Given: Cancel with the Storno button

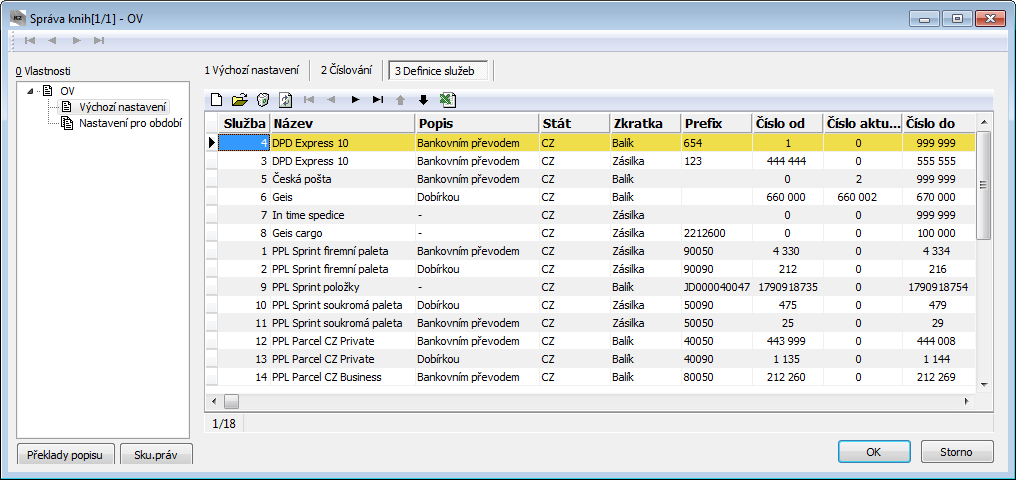Looking at the screenshot, I should pos(956,451).
